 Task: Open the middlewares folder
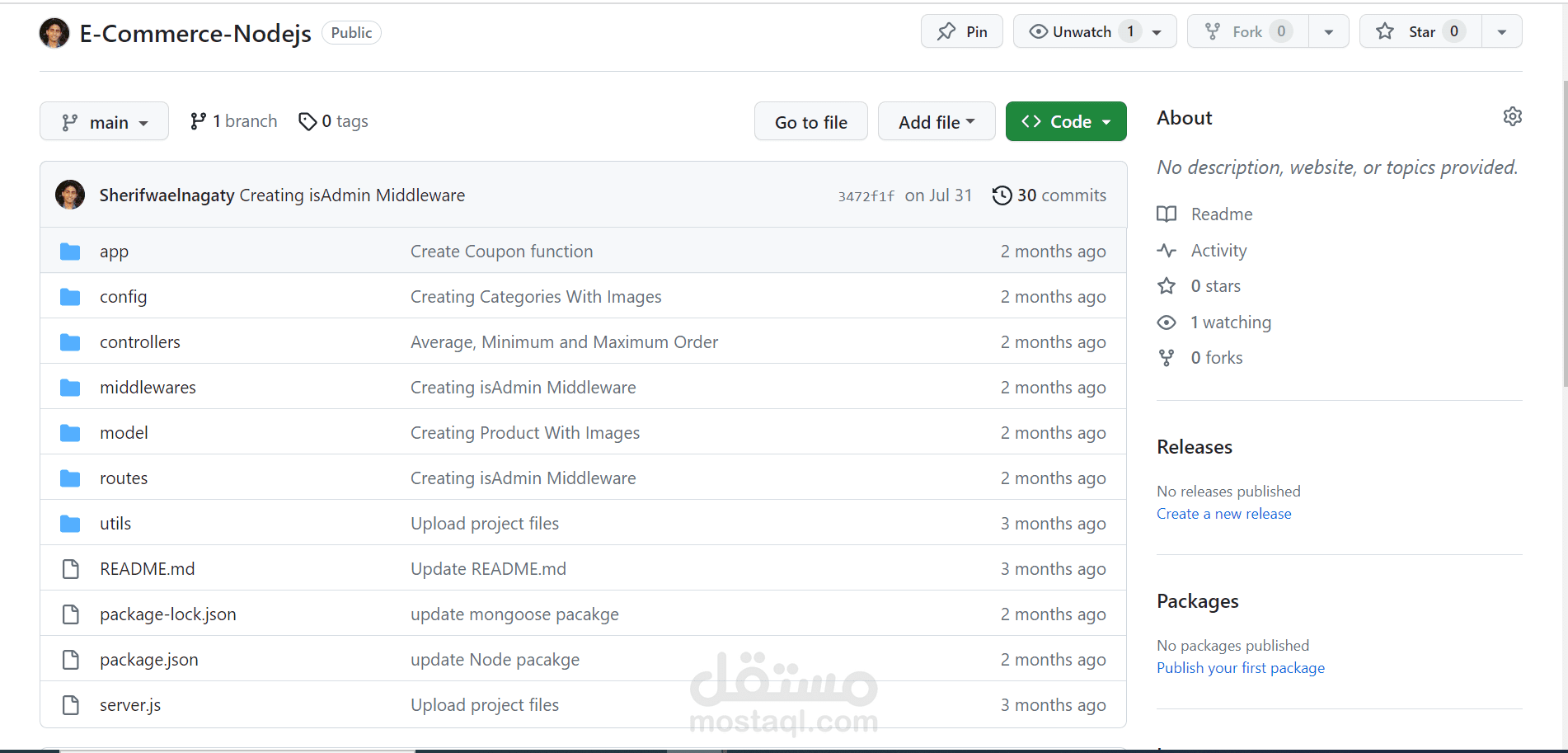148,387
